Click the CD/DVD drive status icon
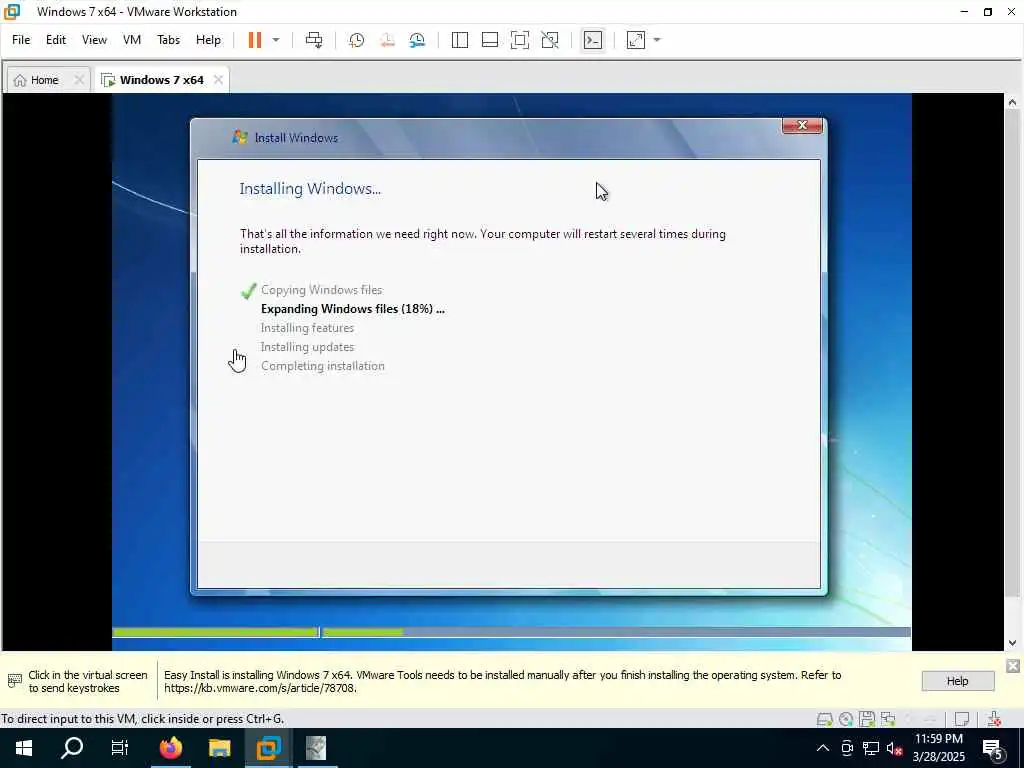The image size is (1024, 768). (846, 719)
